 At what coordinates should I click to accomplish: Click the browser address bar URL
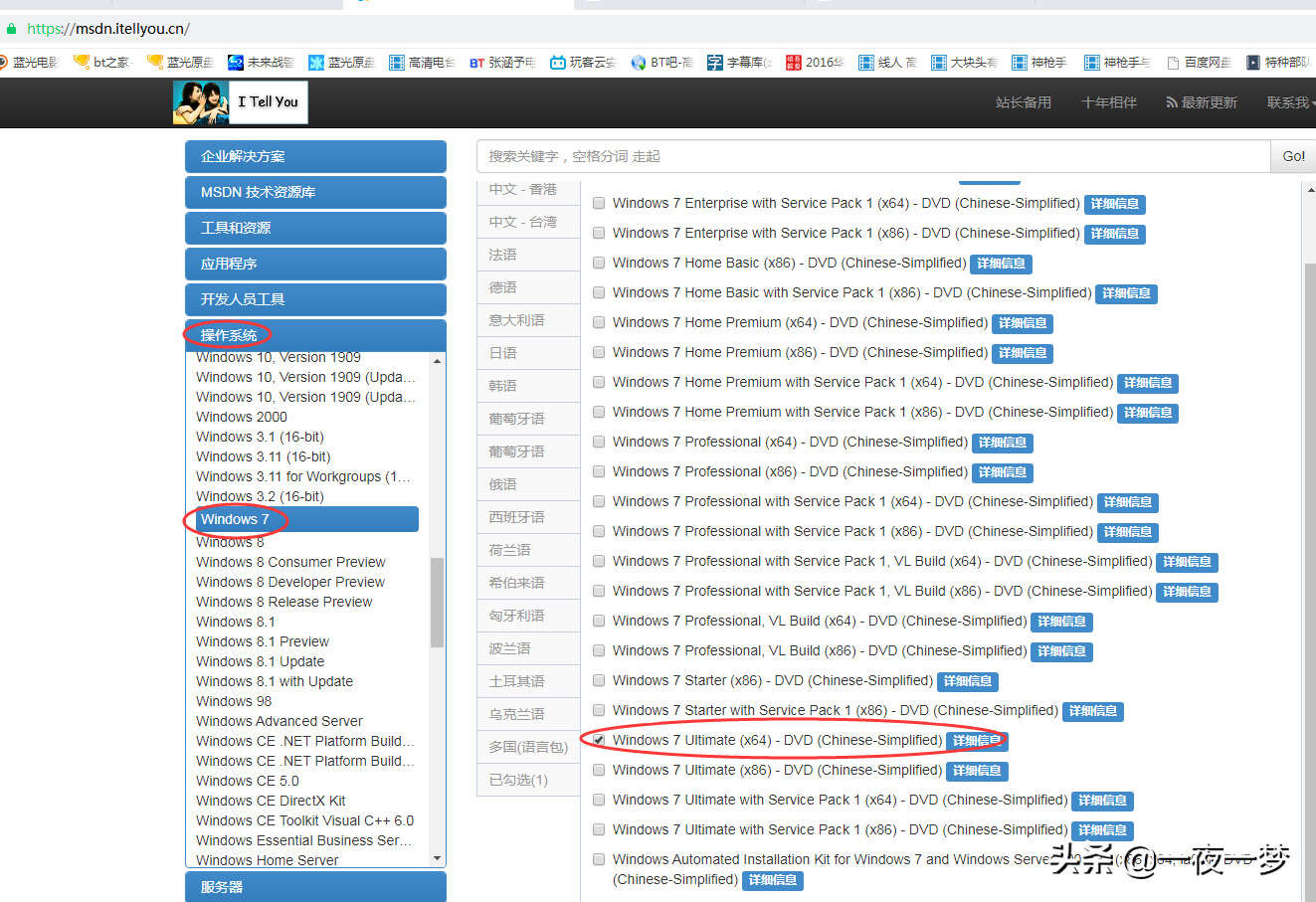pyautogui.click(x=108, y=29)
